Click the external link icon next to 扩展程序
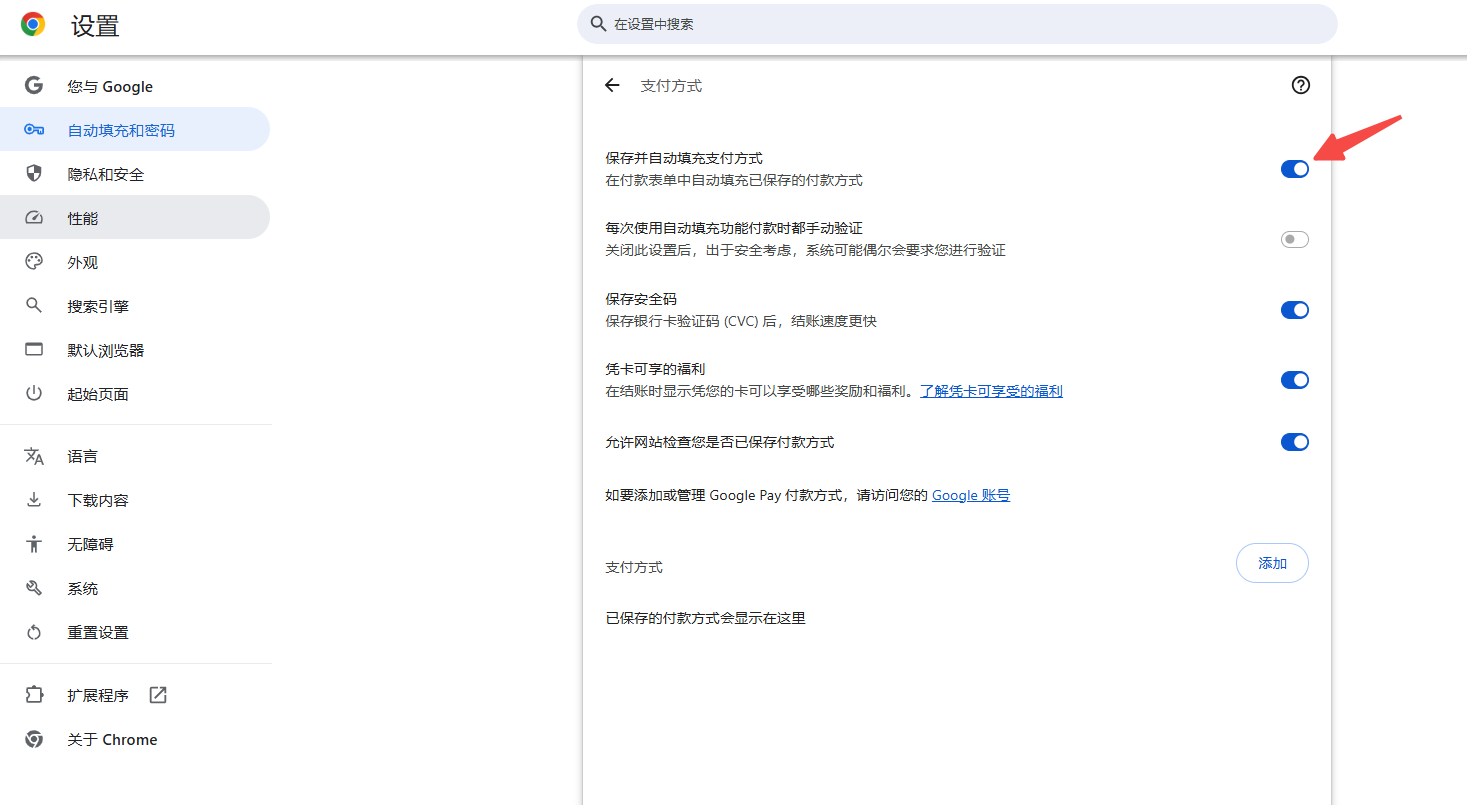Screen dimensions: 1467x805 click(158, 695)
